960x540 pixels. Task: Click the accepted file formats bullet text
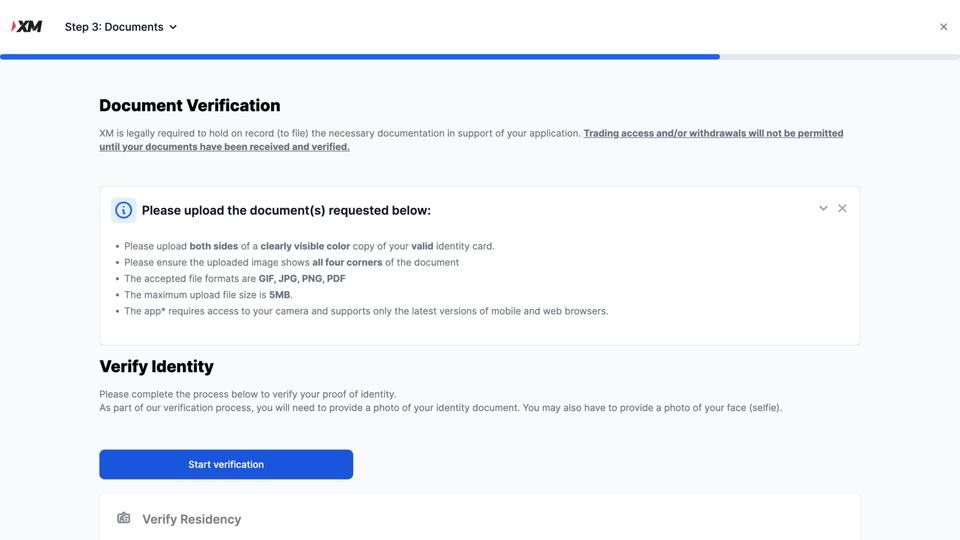click(x=234, y=279)
